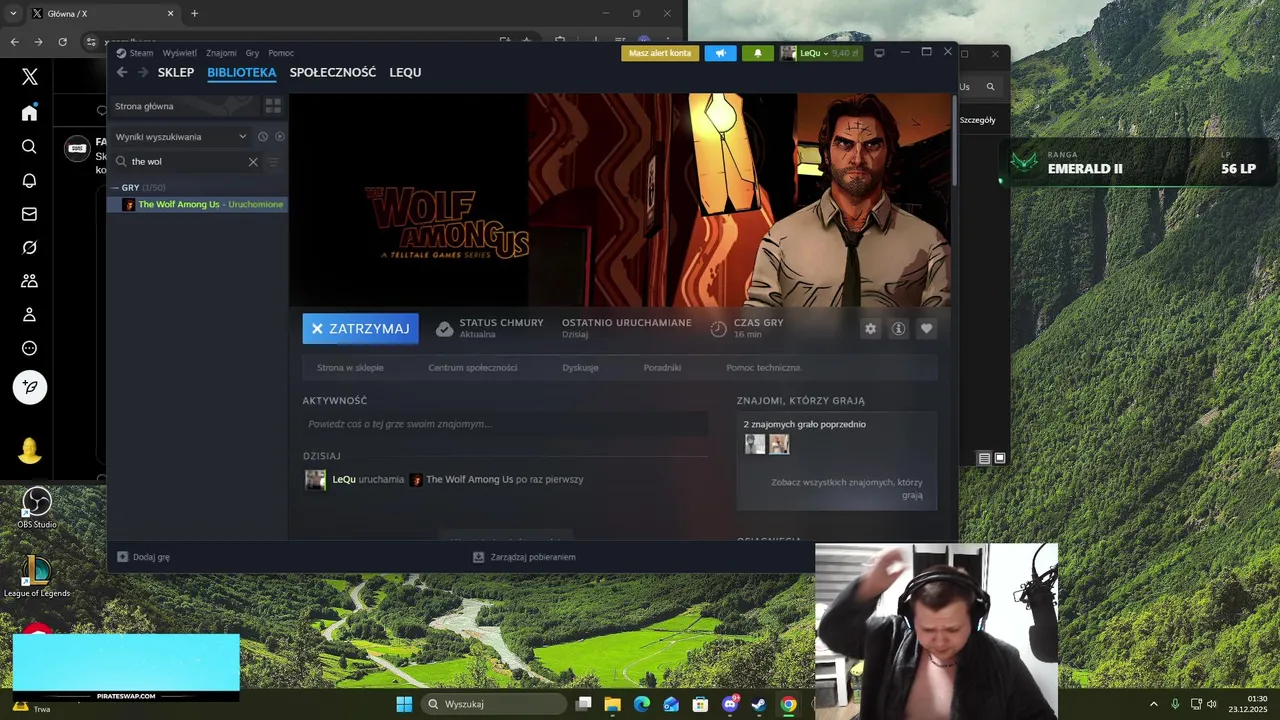Open X account avatar in sidebar
This screenshot has width=1280, height=720.
point(30,451)
